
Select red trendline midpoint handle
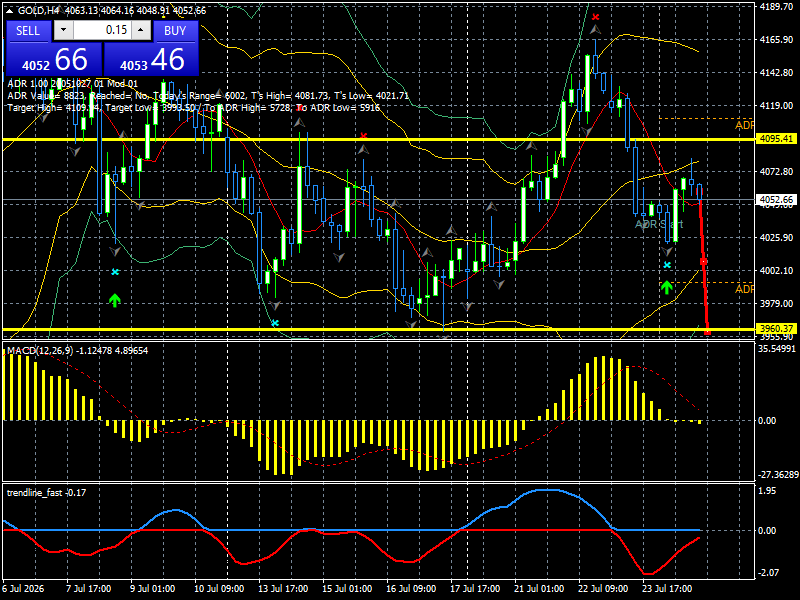(704, 261)
